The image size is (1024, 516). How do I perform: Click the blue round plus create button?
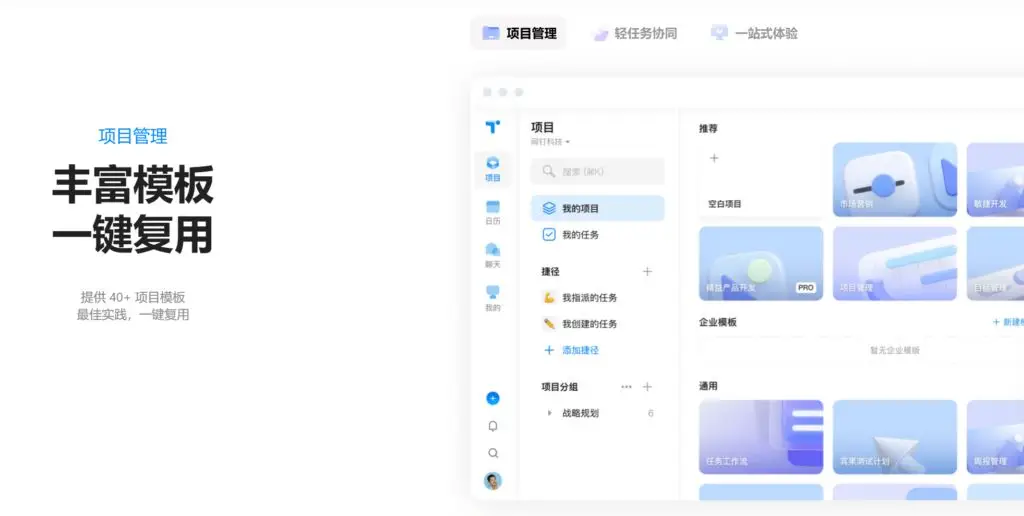pyautogui.click(x=493, y=398)
